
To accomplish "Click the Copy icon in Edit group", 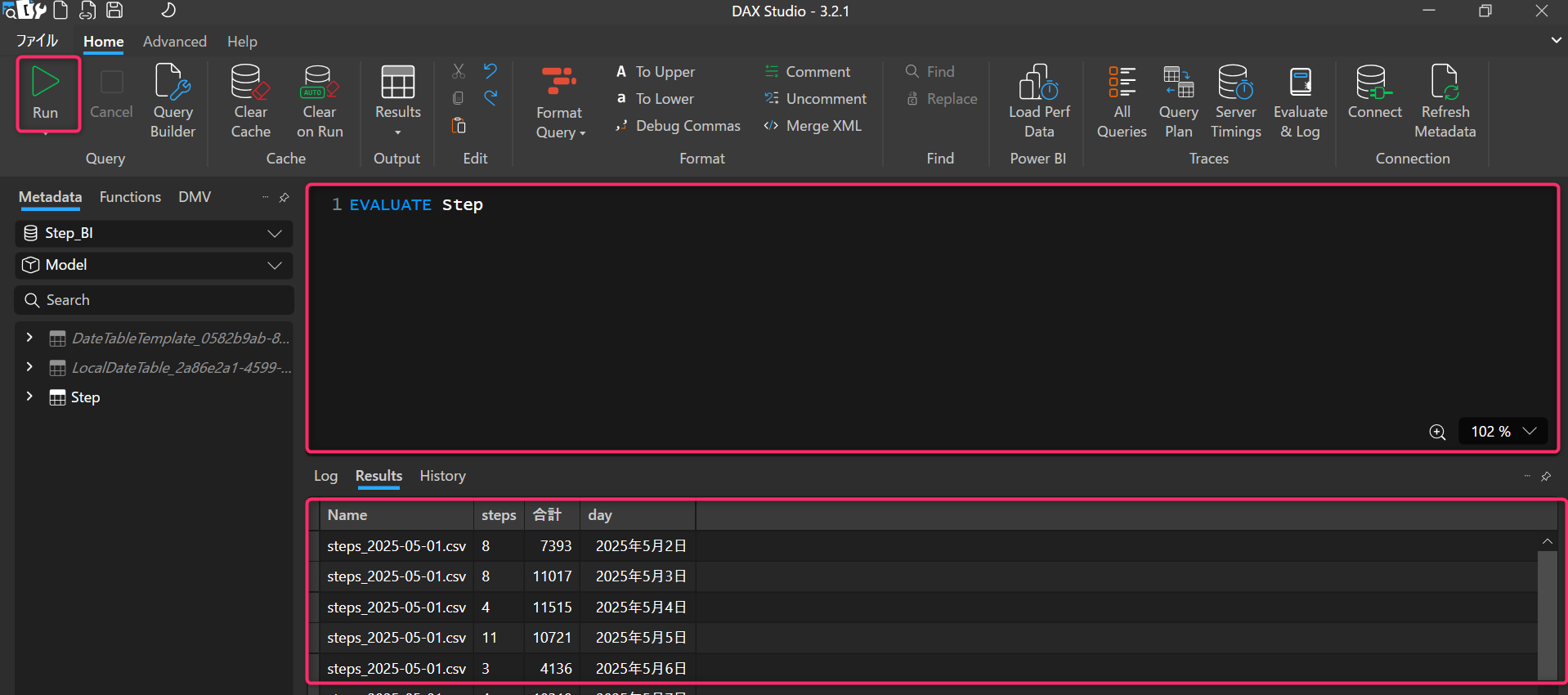I will pyautogui.click(x=459, y=98).
